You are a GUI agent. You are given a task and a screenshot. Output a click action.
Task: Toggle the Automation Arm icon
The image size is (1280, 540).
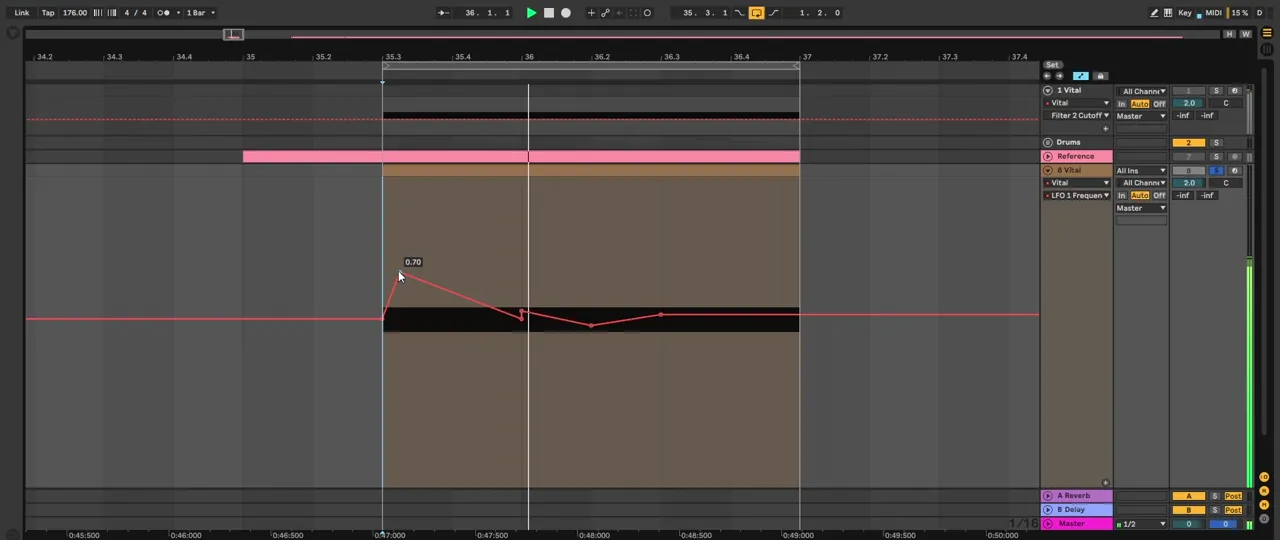(x=605, y=13)
